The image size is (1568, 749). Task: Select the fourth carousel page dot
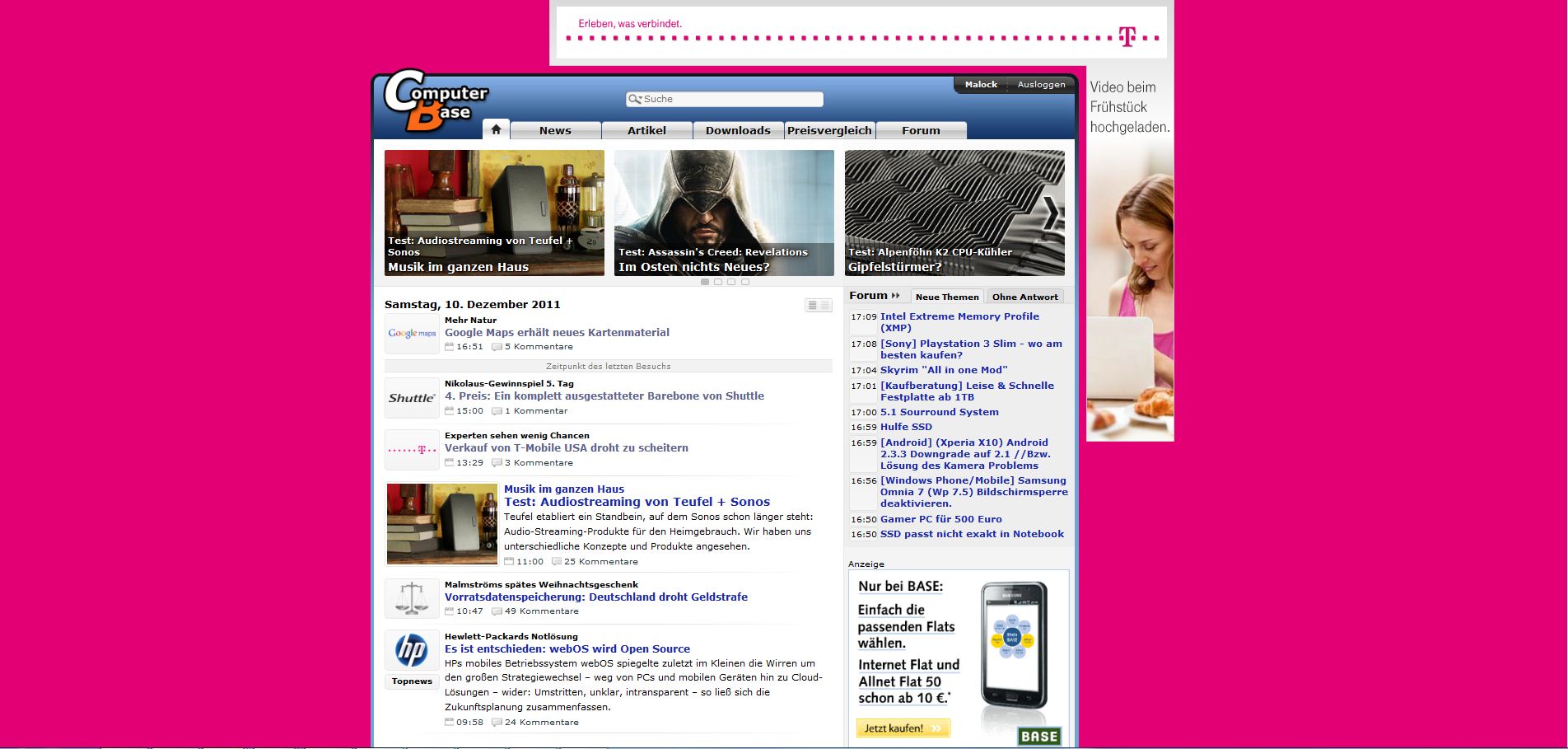pos(745,282)
